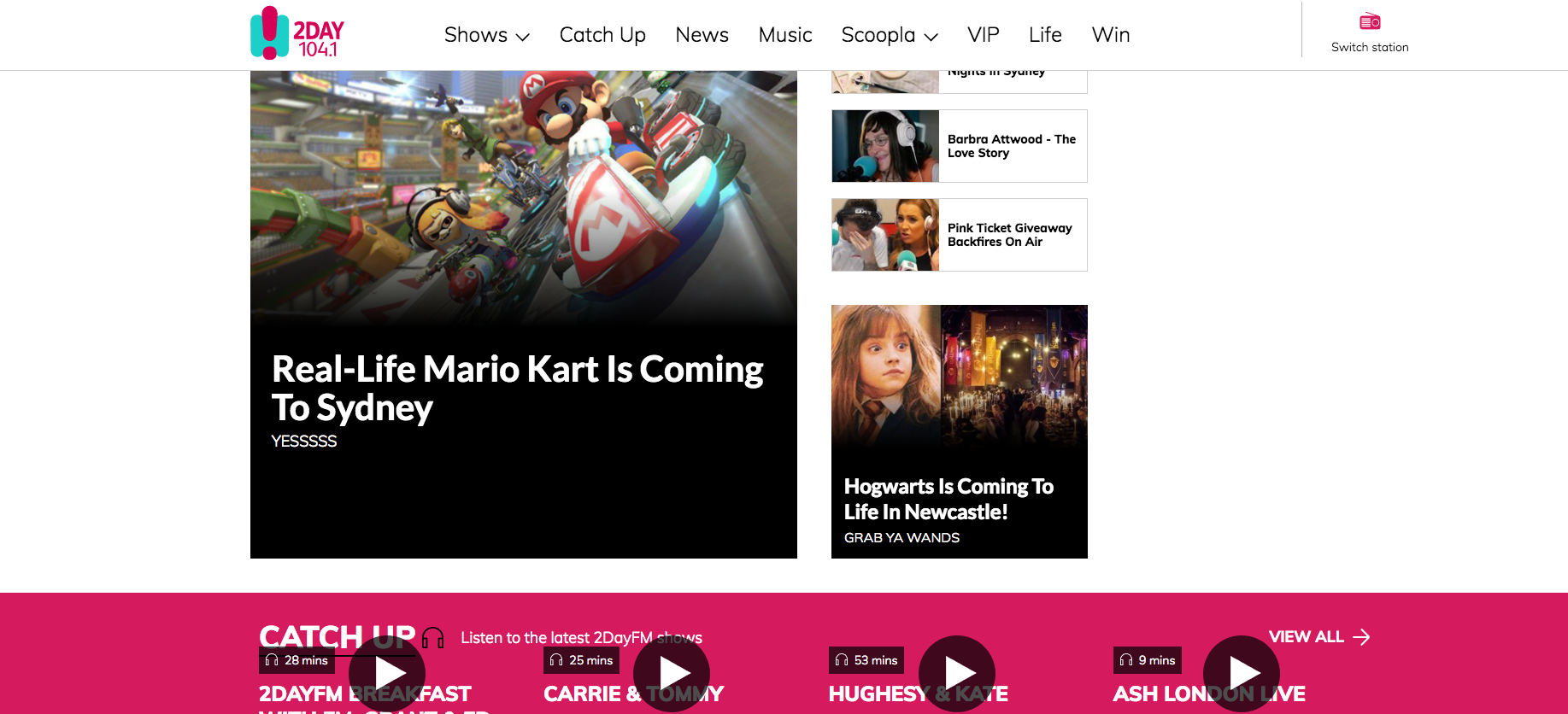Viewport: 1568px width, 714px height.
Task: Open Hogwarts Is Coming To Life headline
Action: pyautogui.click(x=948, y=499)
